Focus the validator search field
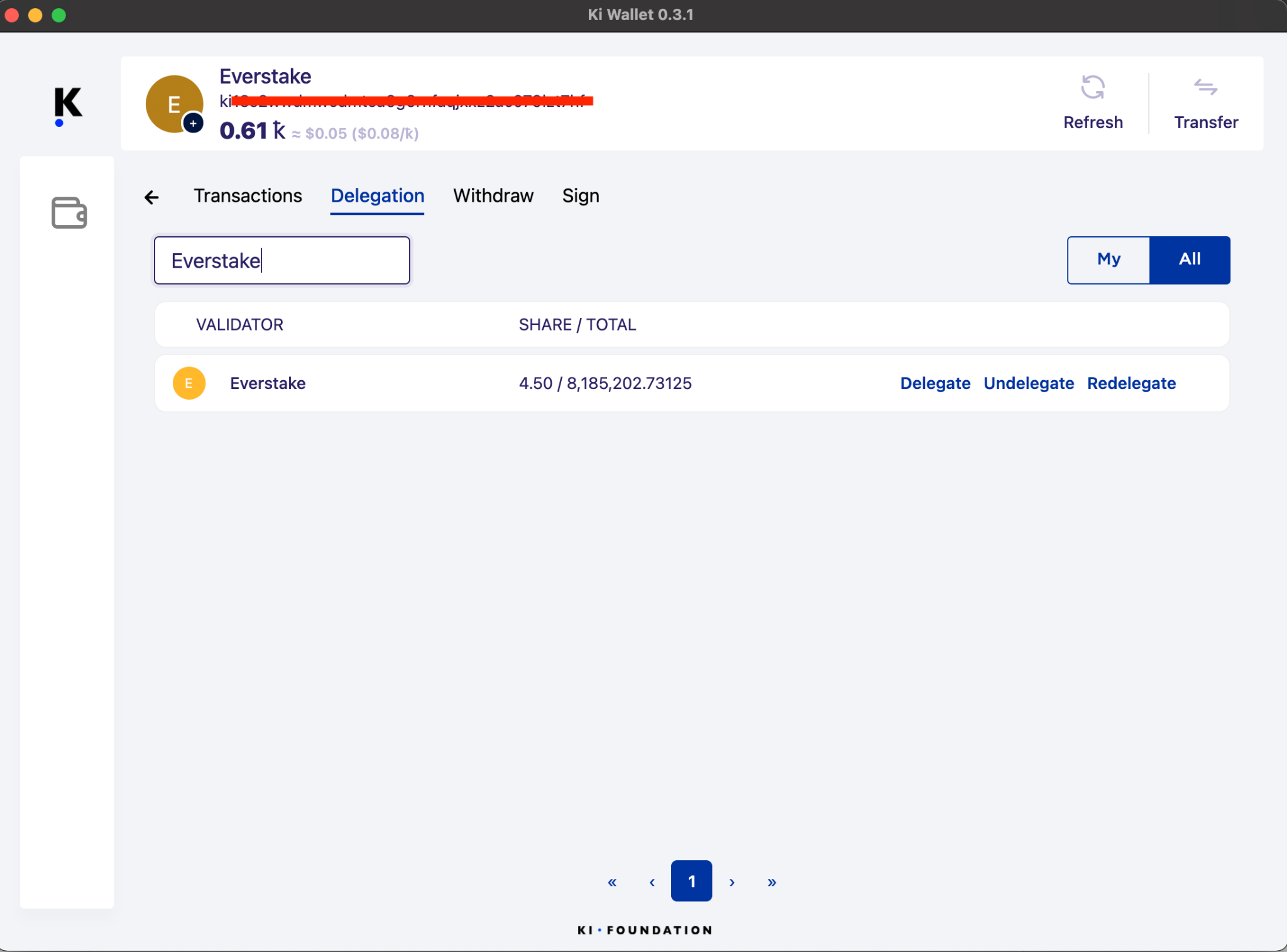1287x952 pixels. point(282,260)
